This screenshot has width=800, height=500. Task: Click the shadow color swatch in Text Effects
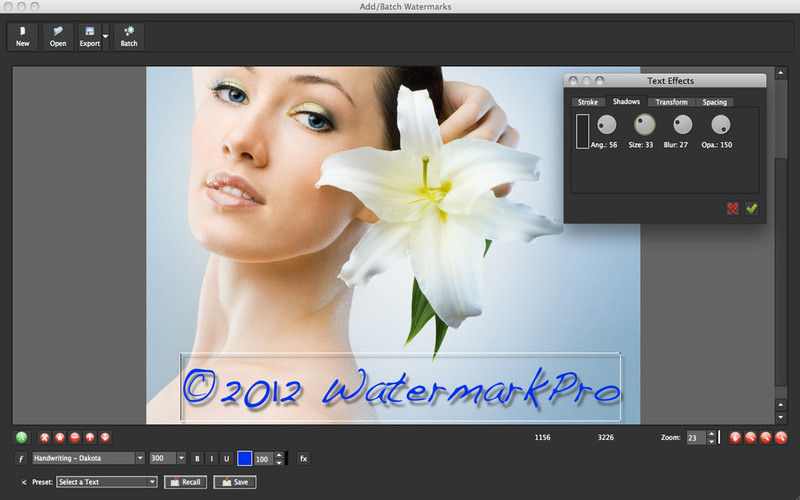pos(582,132)
